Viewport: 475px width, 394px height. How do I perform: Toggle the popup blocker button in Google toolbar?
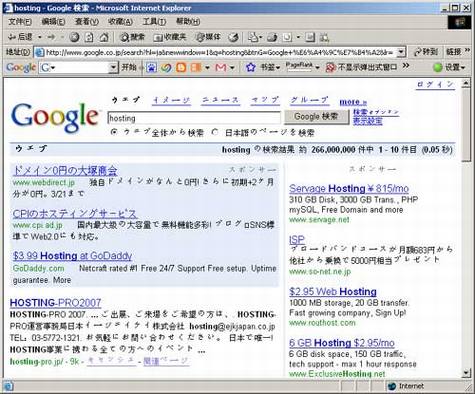coord(361,68)
